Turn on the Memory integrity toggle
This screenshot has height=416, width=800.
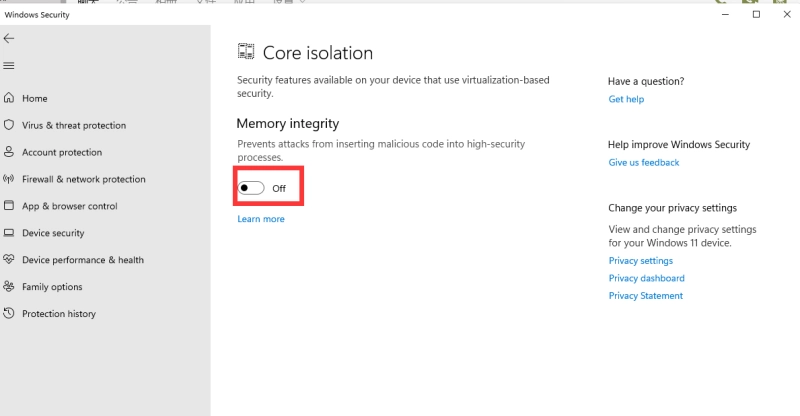(251, 188)
